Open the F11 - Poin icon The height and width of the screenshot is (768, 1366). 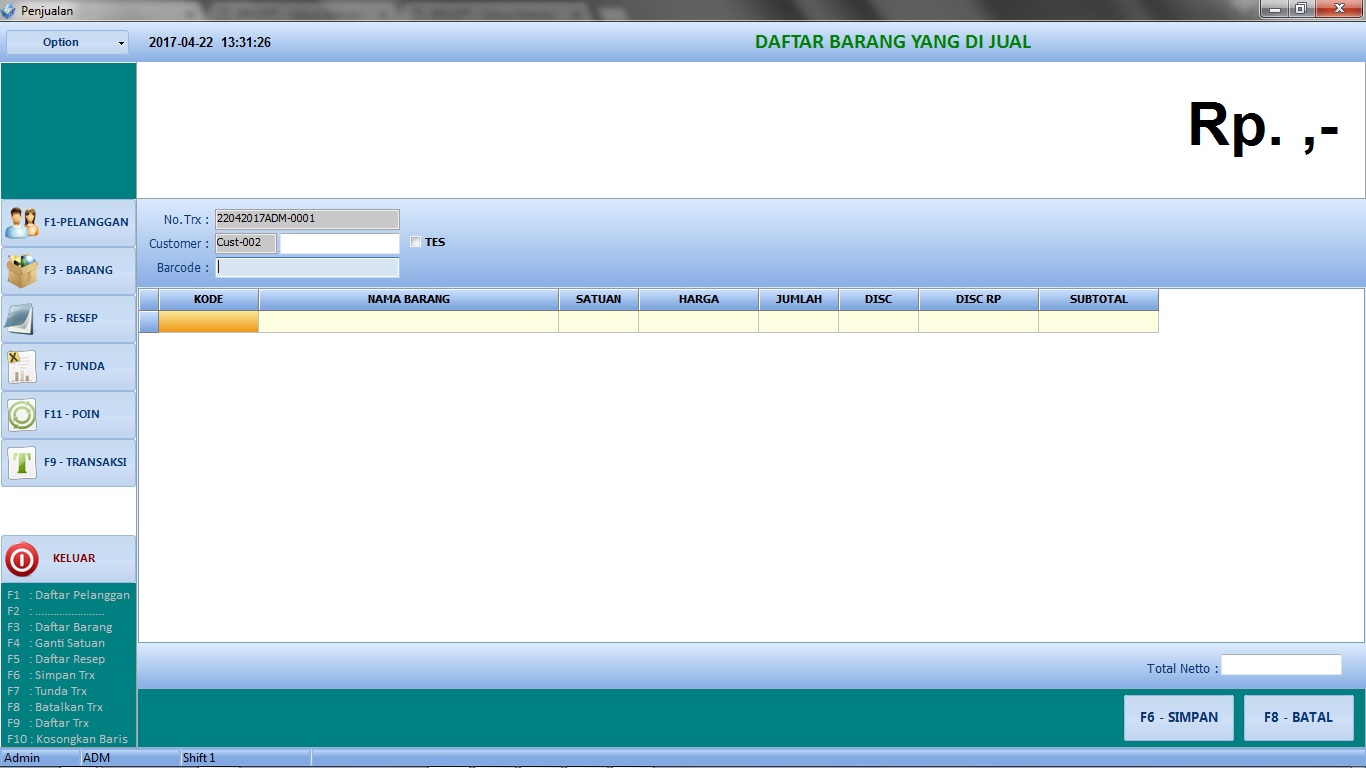pyautogui.click(x=22, y=414)
